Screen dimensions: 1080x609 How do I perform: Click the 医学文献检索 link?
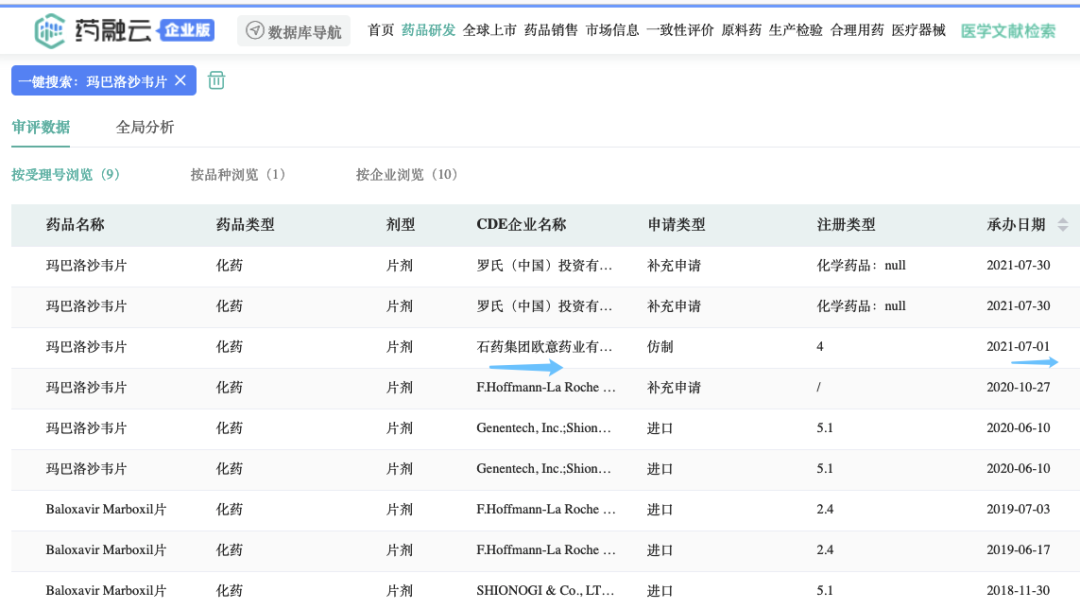coord(1007,31)
